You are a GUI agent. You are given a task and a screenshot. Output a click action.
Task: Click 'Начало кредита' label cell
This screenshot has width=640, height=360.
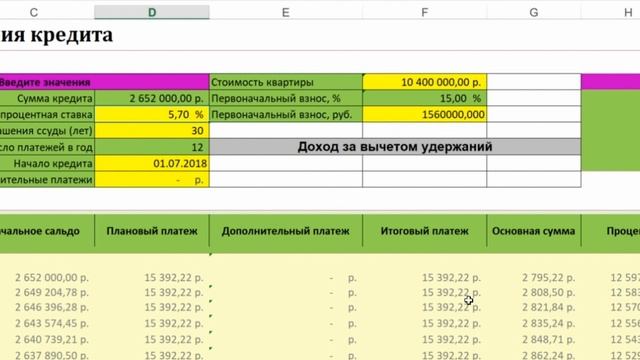pyautogui.click(x=47, y=163)
